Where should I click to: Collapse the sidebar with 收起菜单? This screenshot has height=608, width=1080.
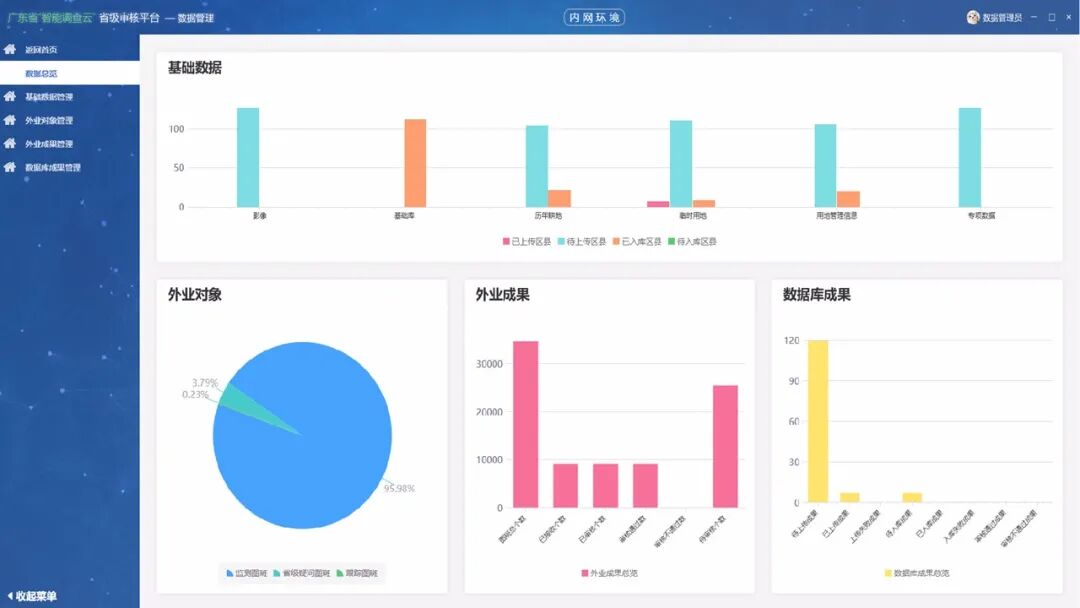pyautogui.click(x=32, y=596)
